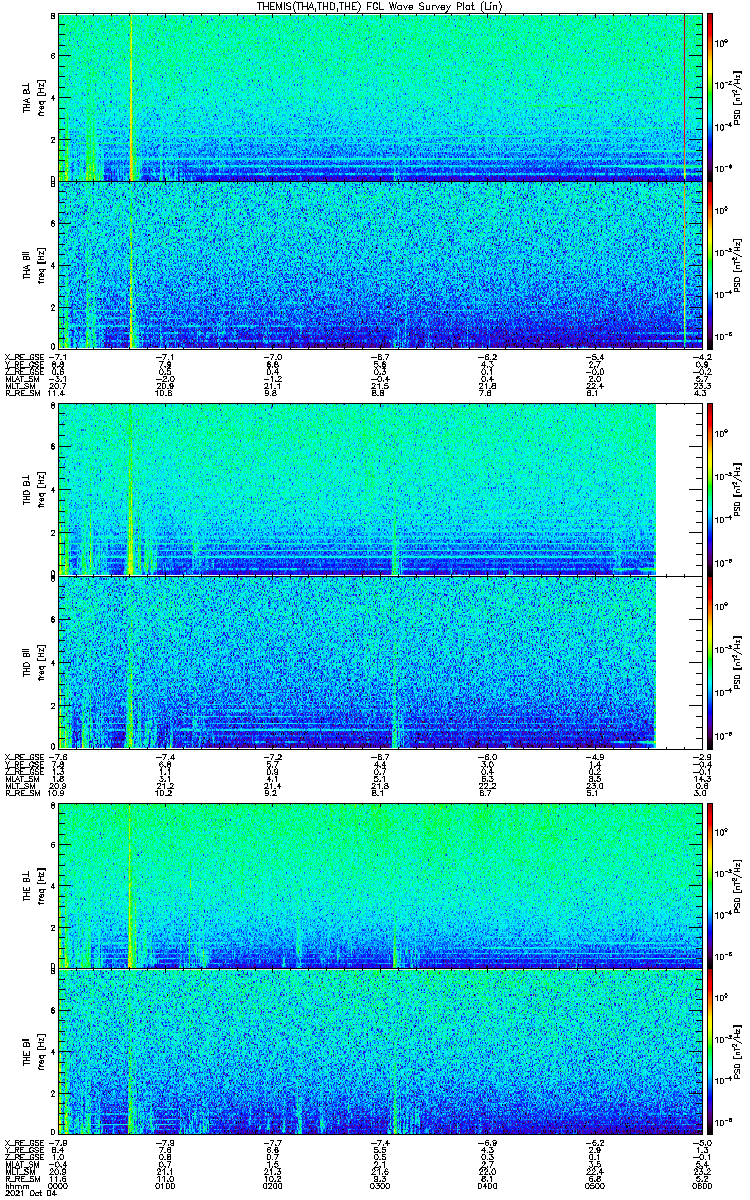Click the PSD color bar beside THE B-perpendicular
The image size is (750, 1200).
pyautogui.click(x=710, y=885)
